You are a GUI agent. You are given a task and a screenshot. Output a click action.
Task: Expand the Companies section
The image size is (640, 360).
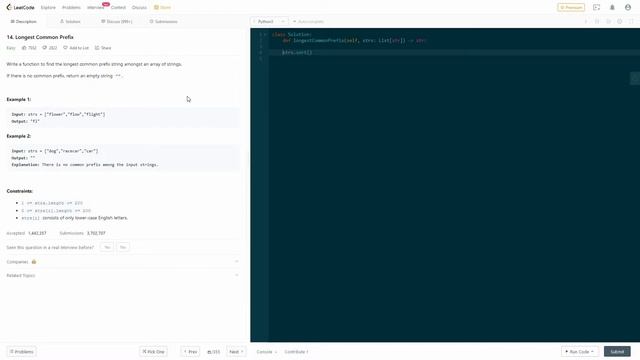pos(122,262)
